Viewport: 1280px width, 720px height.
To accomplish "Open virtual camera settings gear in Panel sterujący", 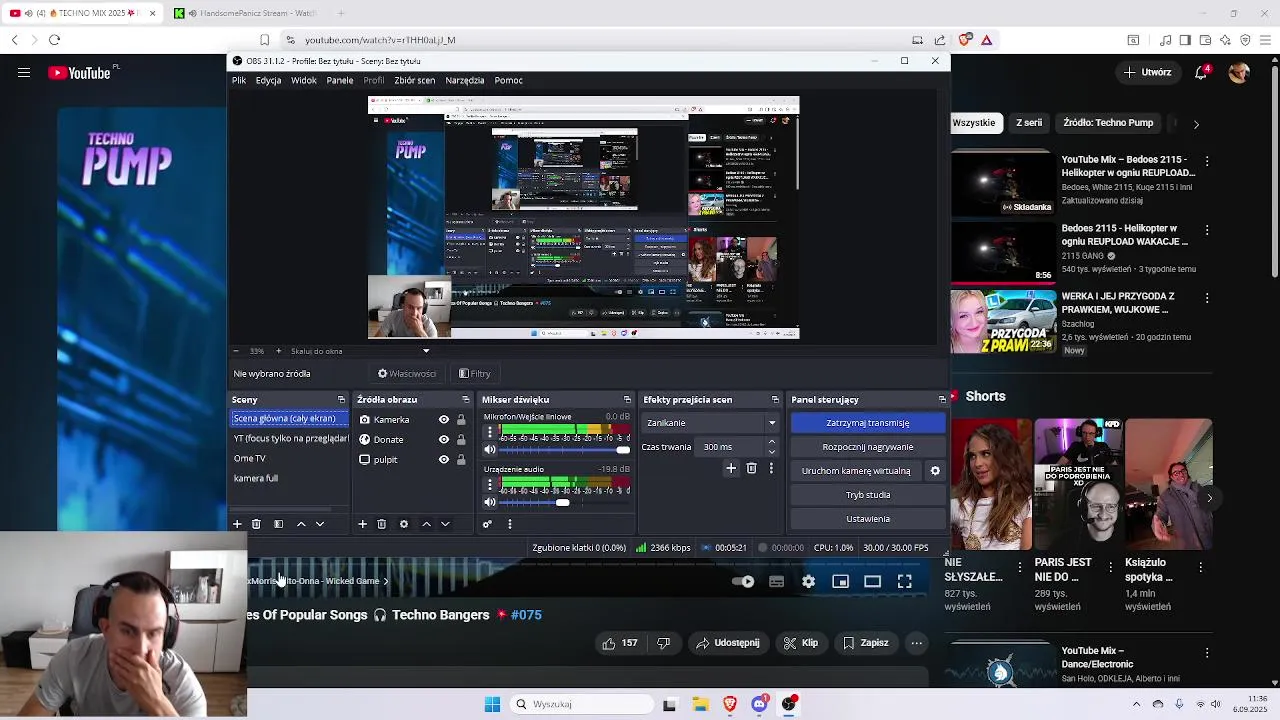I will tap(935, 471).
